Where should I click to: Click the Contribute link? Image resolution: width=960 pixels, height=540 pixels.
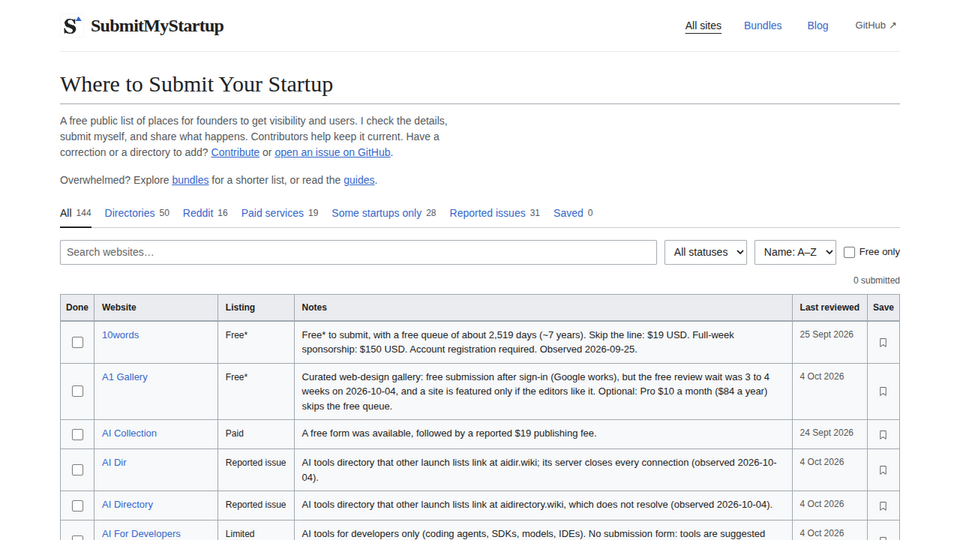tap(235, 152)
